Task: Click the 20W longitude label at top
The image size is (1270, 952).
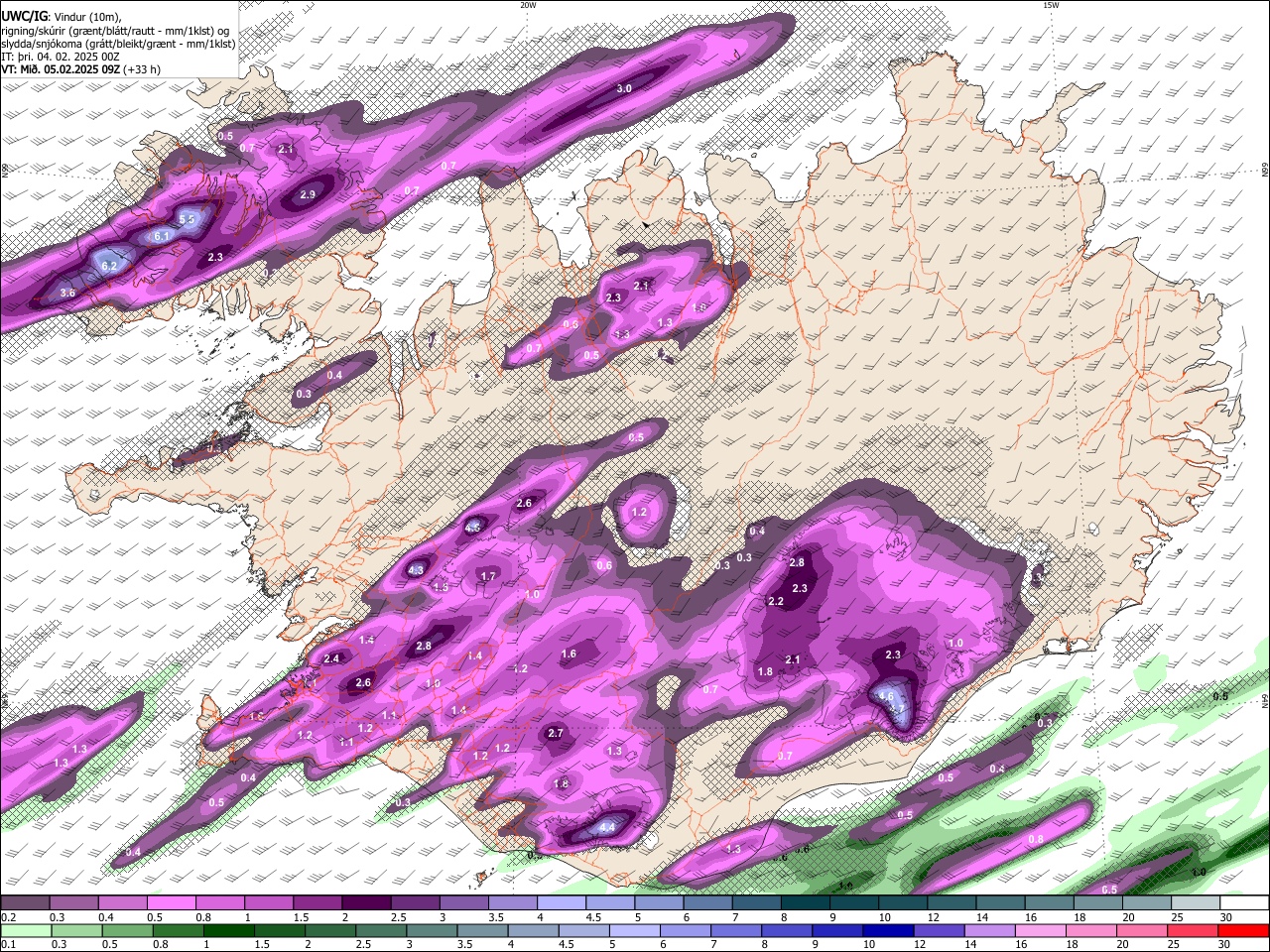Action: [528, 5]
